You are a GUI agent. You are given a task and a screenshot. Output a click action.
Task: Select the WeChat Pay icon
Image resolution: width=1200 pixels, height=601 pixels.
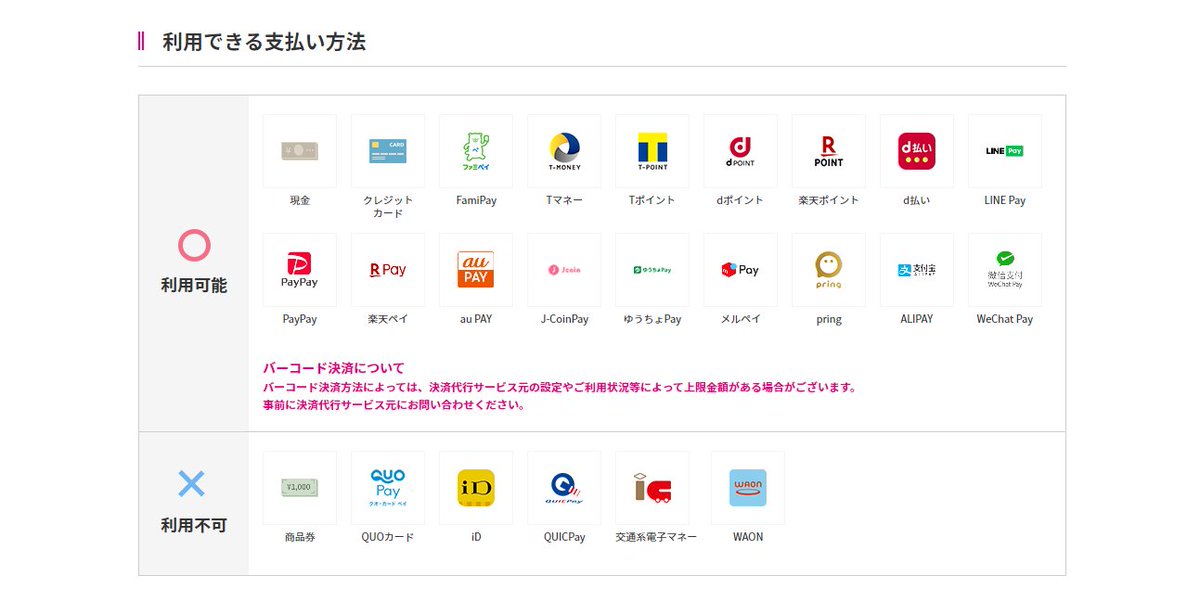point(1005,270)
